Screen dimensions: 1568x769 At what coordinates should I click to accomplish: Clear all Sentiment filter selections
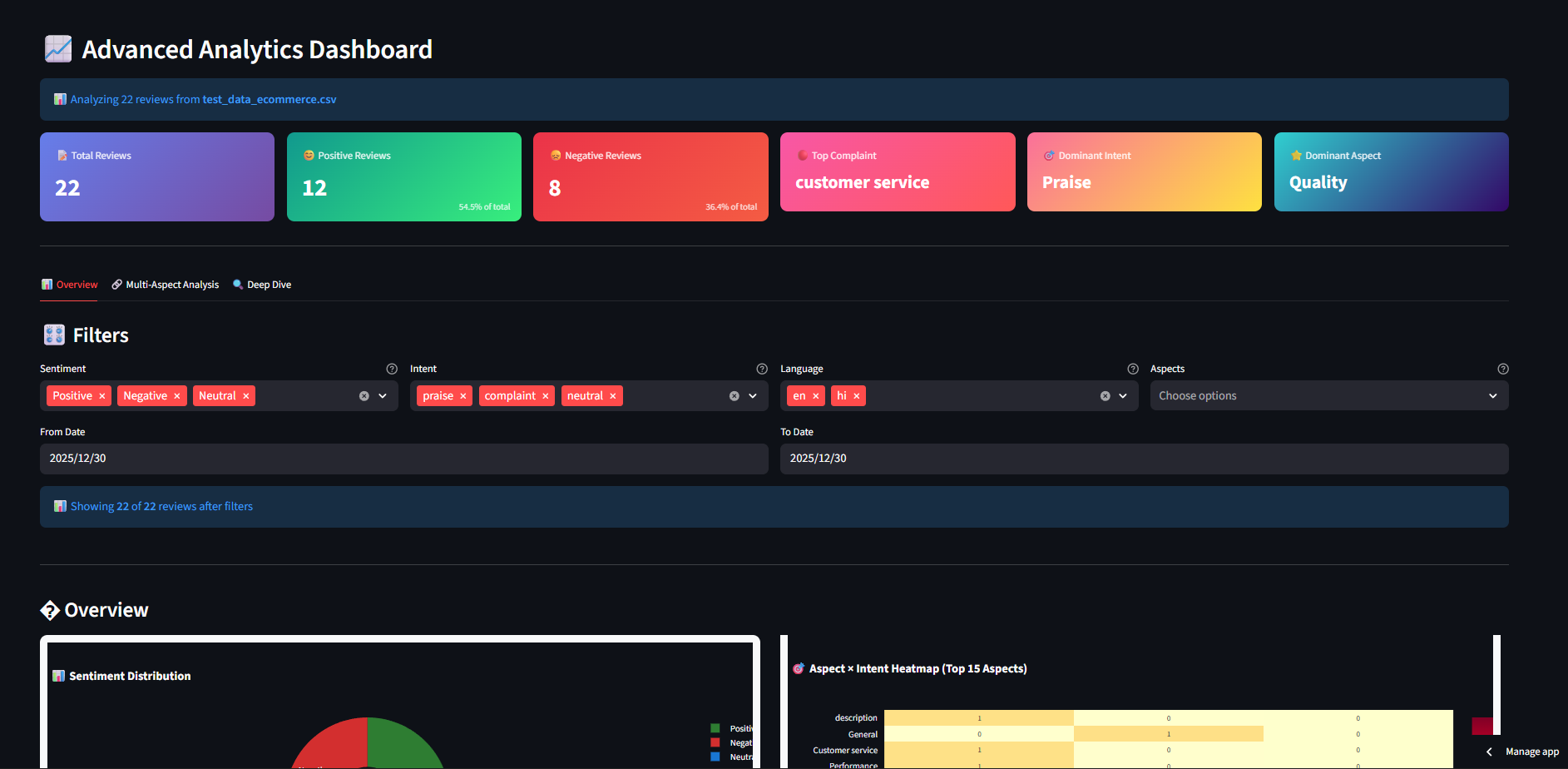tap(364, 396)
